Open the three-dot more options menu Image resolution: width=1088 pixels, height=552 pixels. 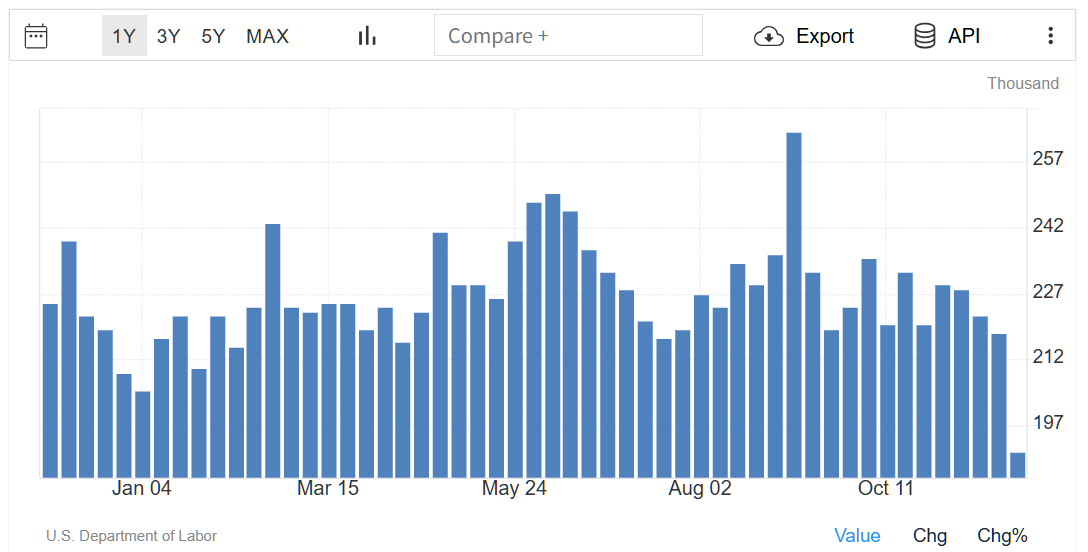[x=1050, y=36]
